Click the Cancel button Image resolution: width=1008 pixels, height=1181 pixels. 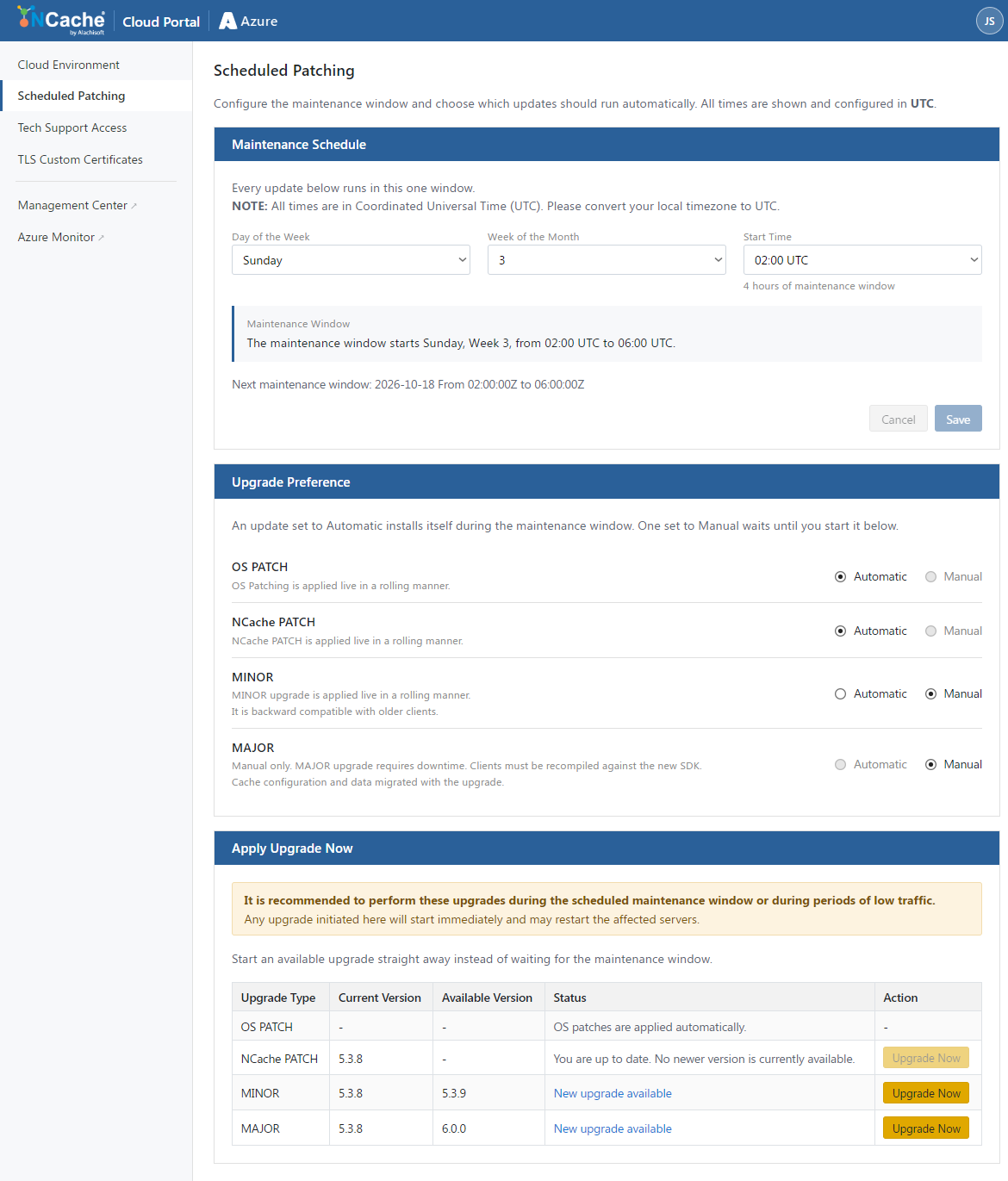[899, 419]
